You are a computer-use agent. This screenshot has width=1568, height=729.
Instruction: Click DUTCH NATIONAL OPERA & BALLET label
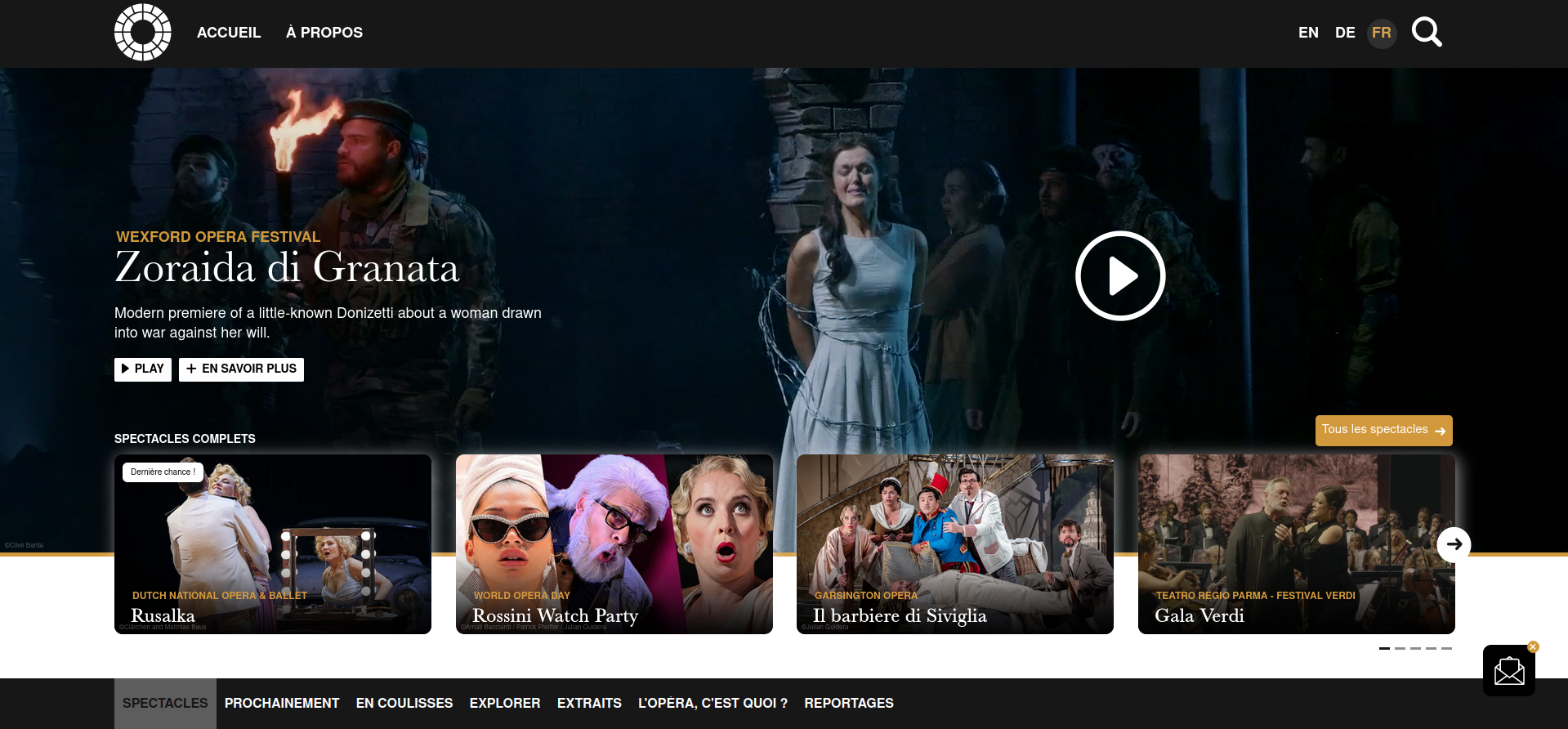click(220, 596)
